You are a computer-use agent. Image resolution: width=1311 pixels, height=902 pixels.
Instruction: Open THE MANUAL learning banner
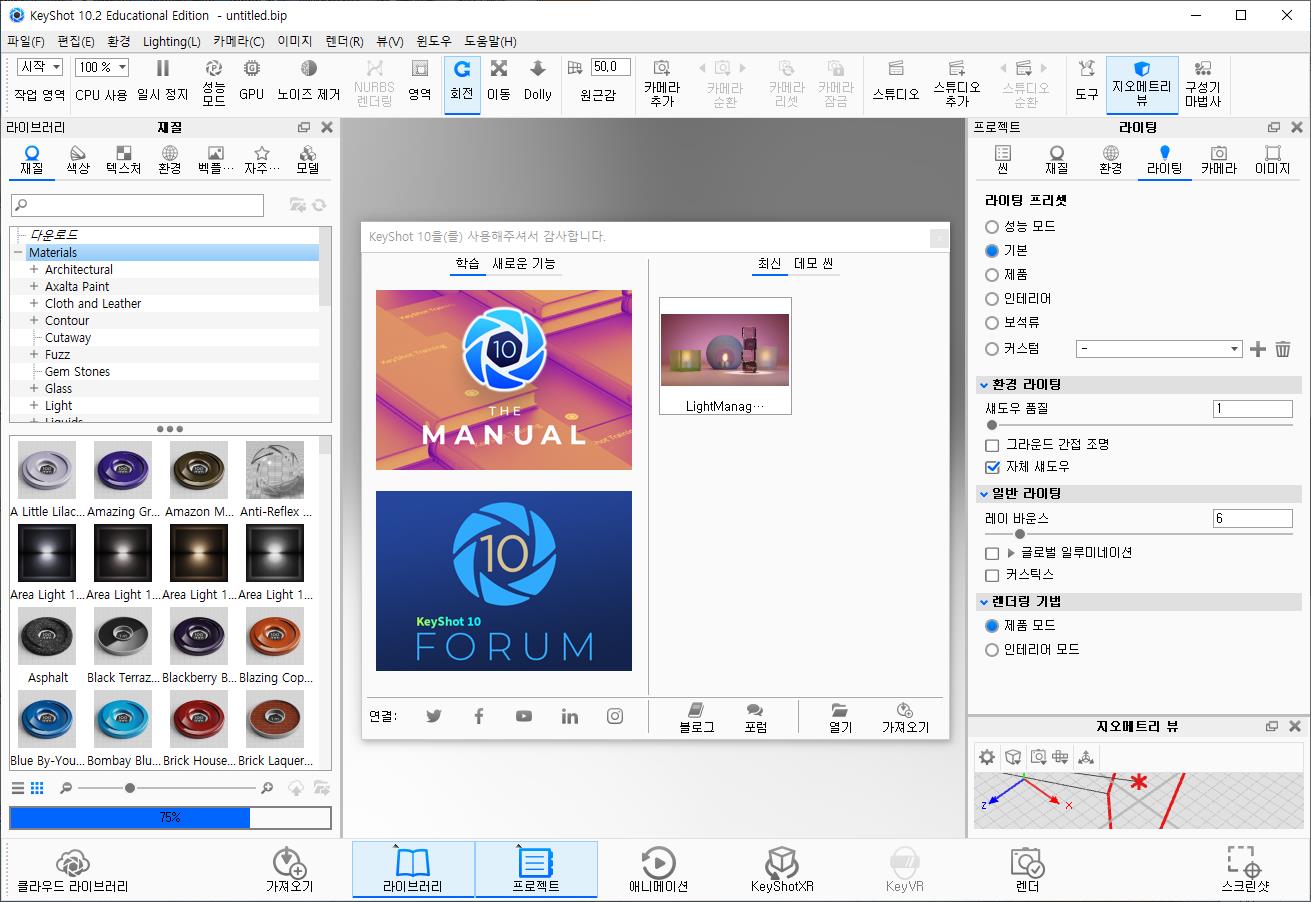point(504,380)
